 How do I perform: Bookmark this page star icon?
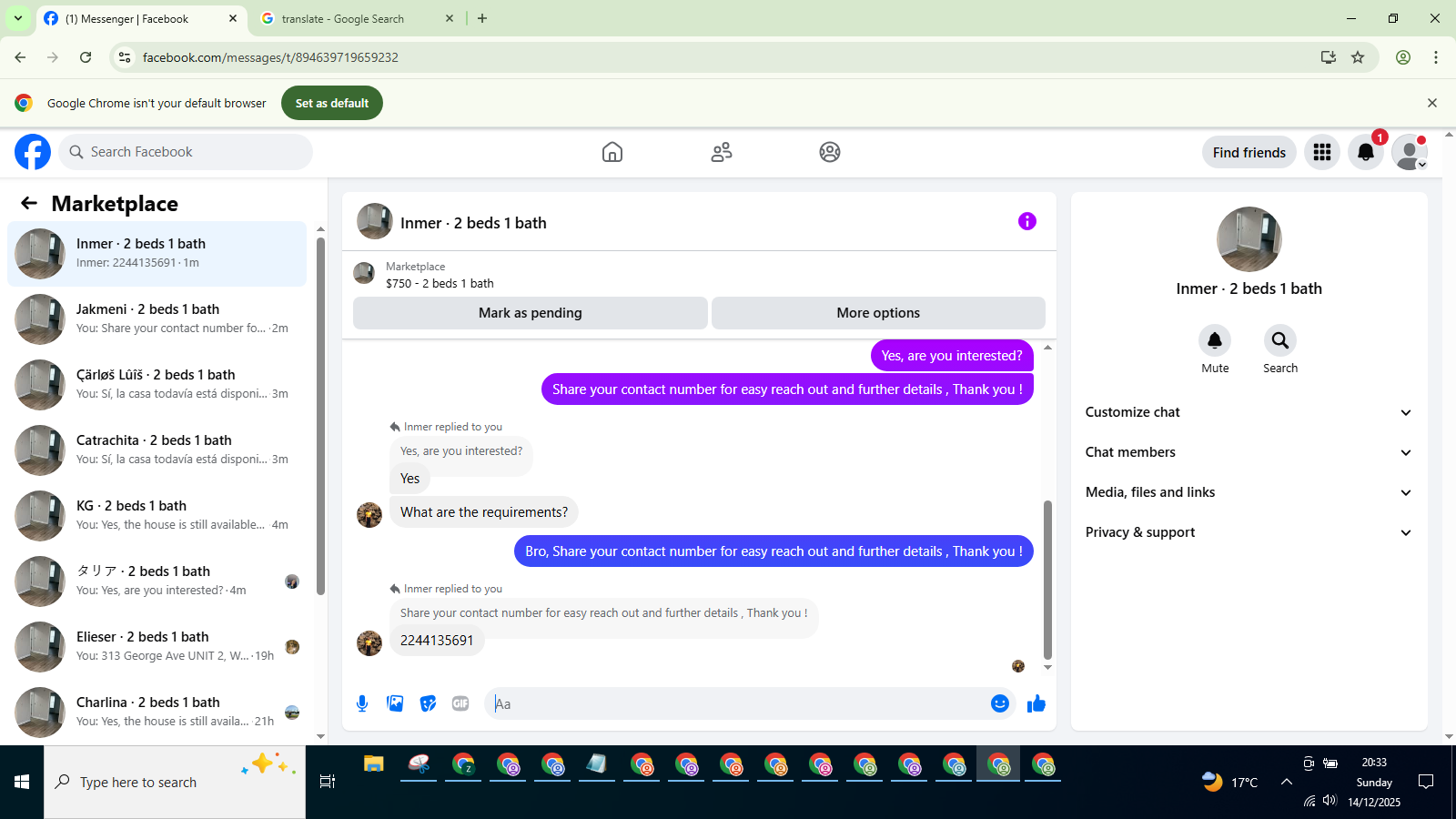click(1358, 57)
